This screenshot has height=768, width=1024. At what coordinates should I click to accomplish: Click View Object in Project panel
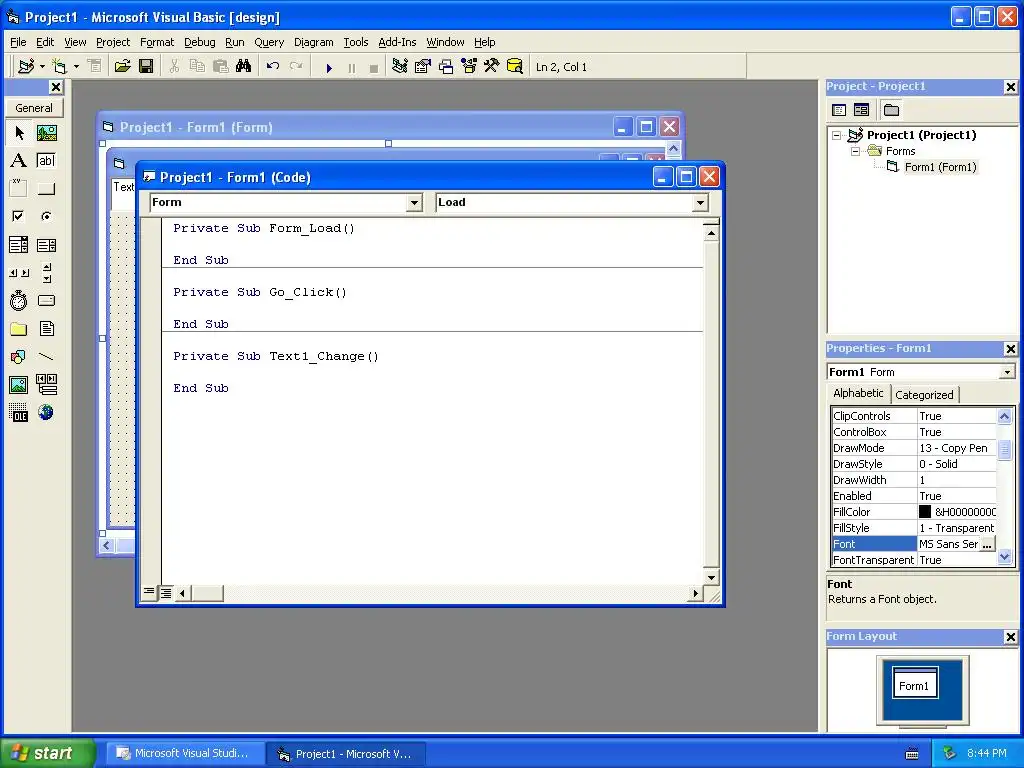861,110
